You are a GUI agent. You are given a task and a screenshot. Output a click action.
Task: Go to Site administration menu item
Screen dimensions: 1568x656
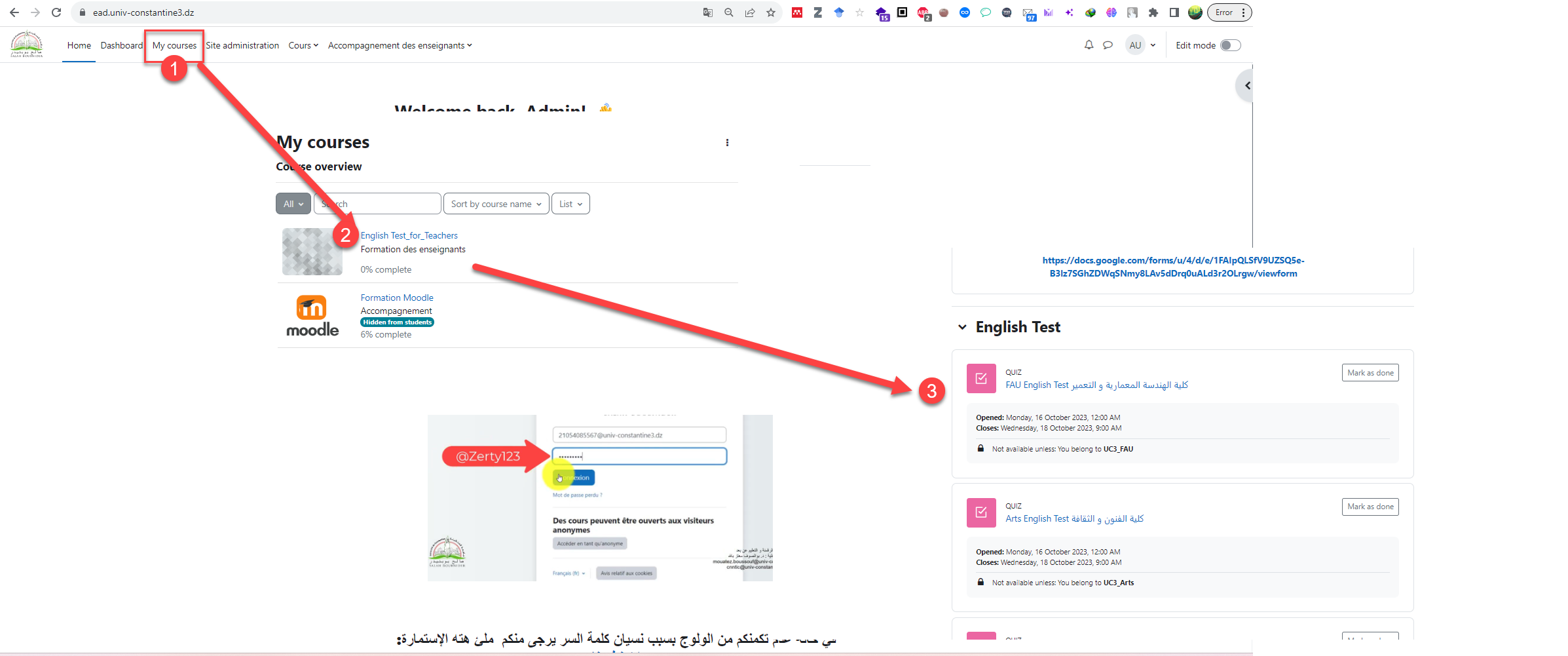[242, 45]
